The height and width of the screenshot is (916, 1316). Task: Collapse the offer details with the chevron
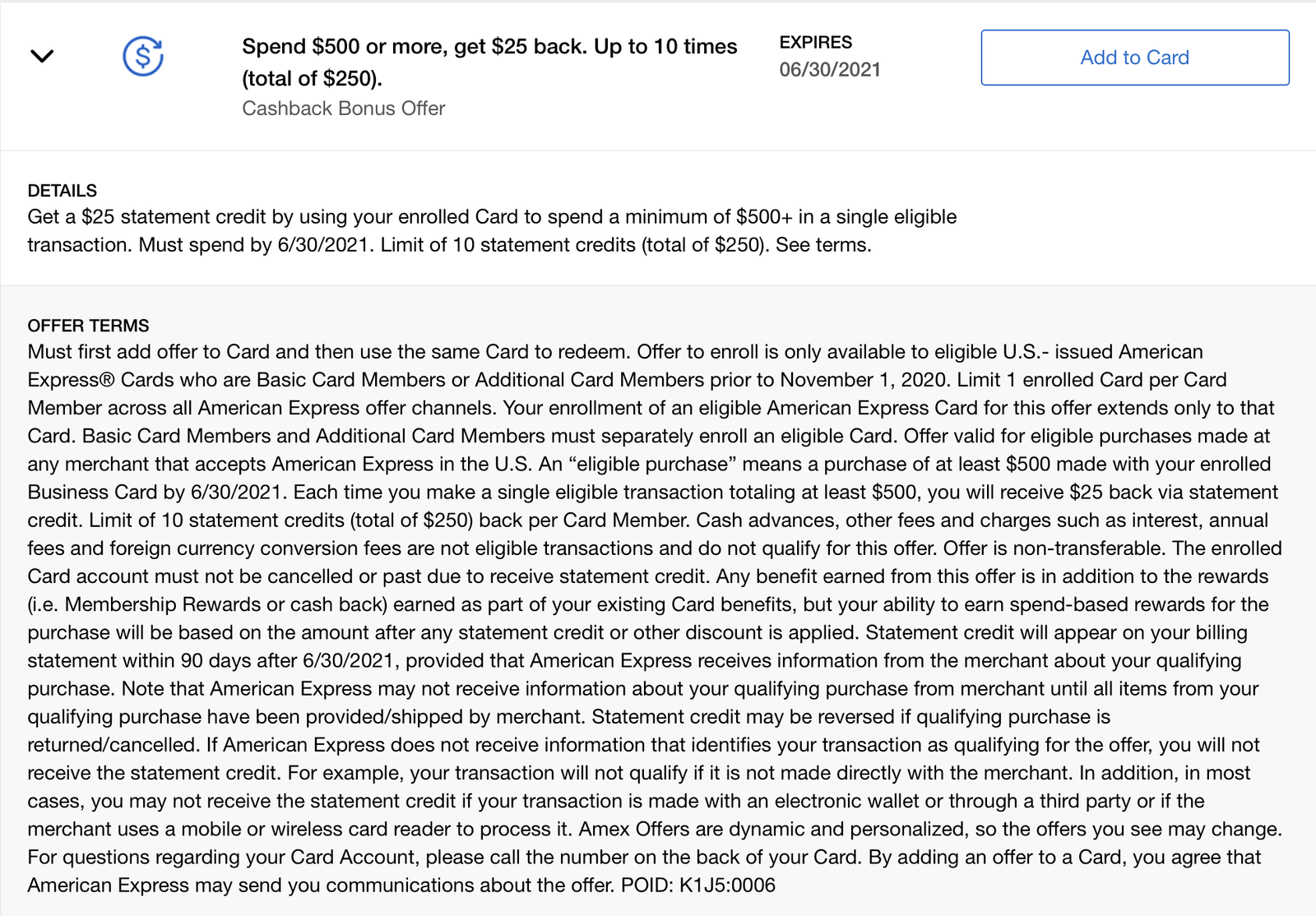[42, 56]
